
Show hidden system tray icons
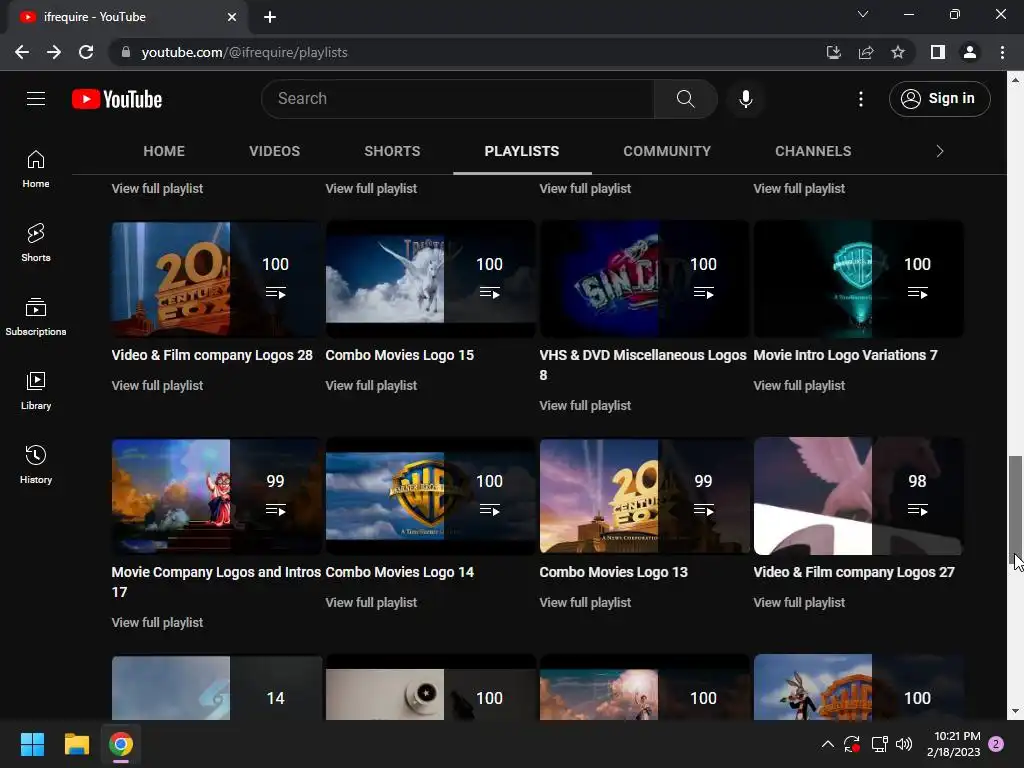click(x=827, y=744)
